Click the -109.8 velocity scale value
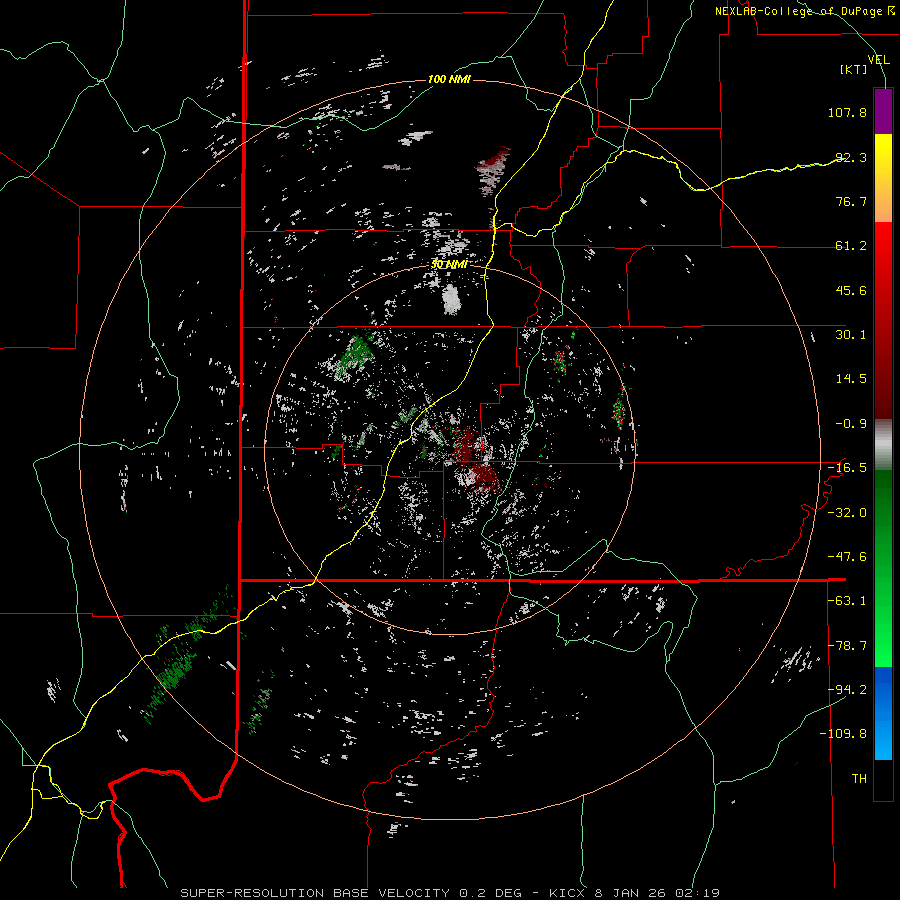 click(x=843, y=734)
